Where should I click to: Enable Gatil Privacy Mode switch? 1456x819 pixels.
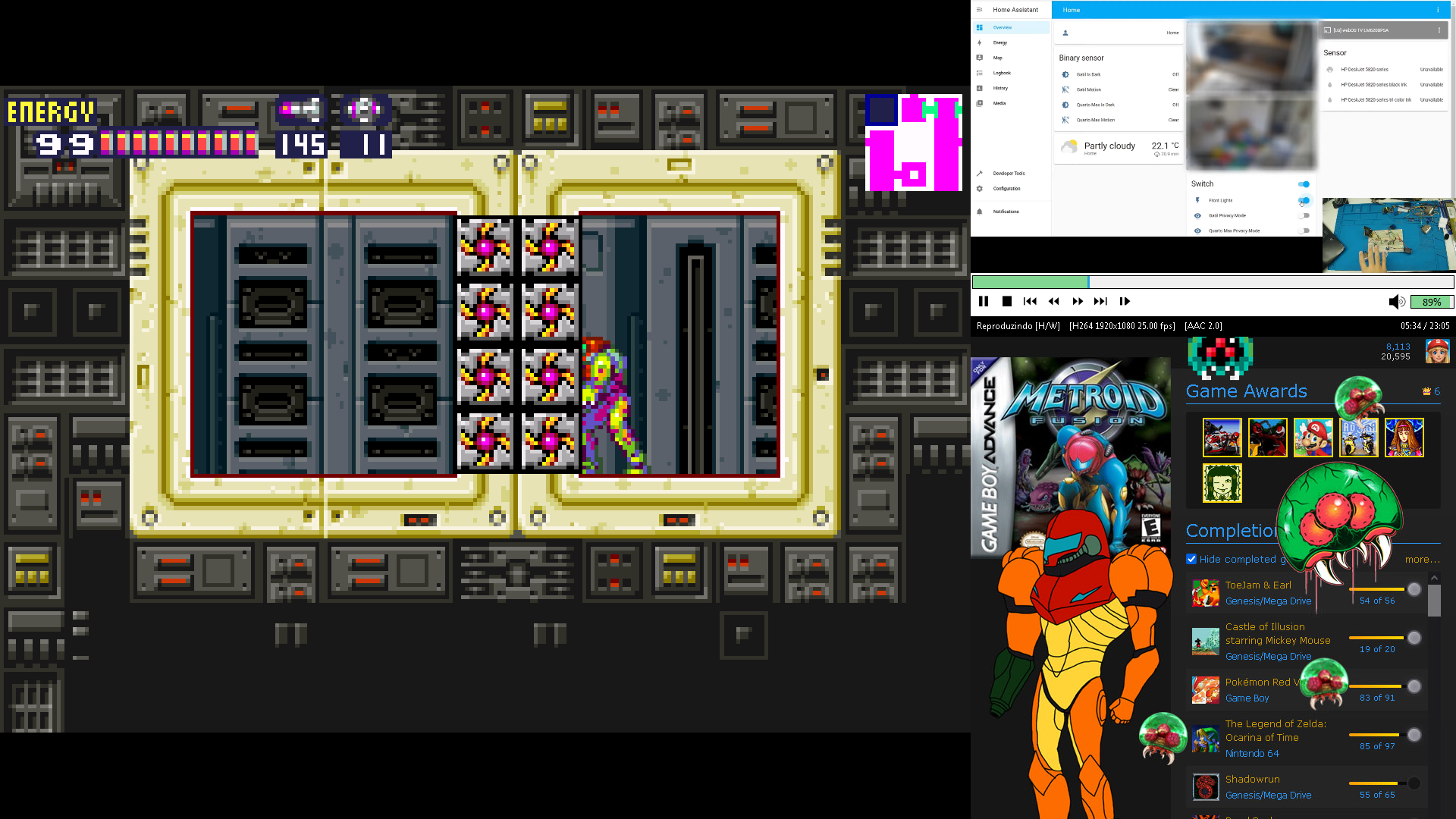tap(1304, 216)
